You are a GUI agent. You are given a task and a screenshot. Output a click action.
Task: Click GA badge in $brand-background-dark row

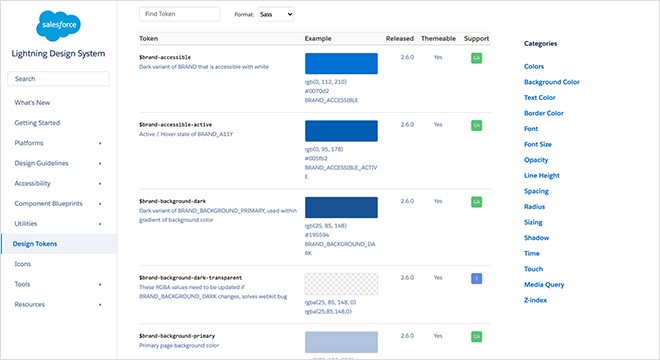click(x=476, y=202)
